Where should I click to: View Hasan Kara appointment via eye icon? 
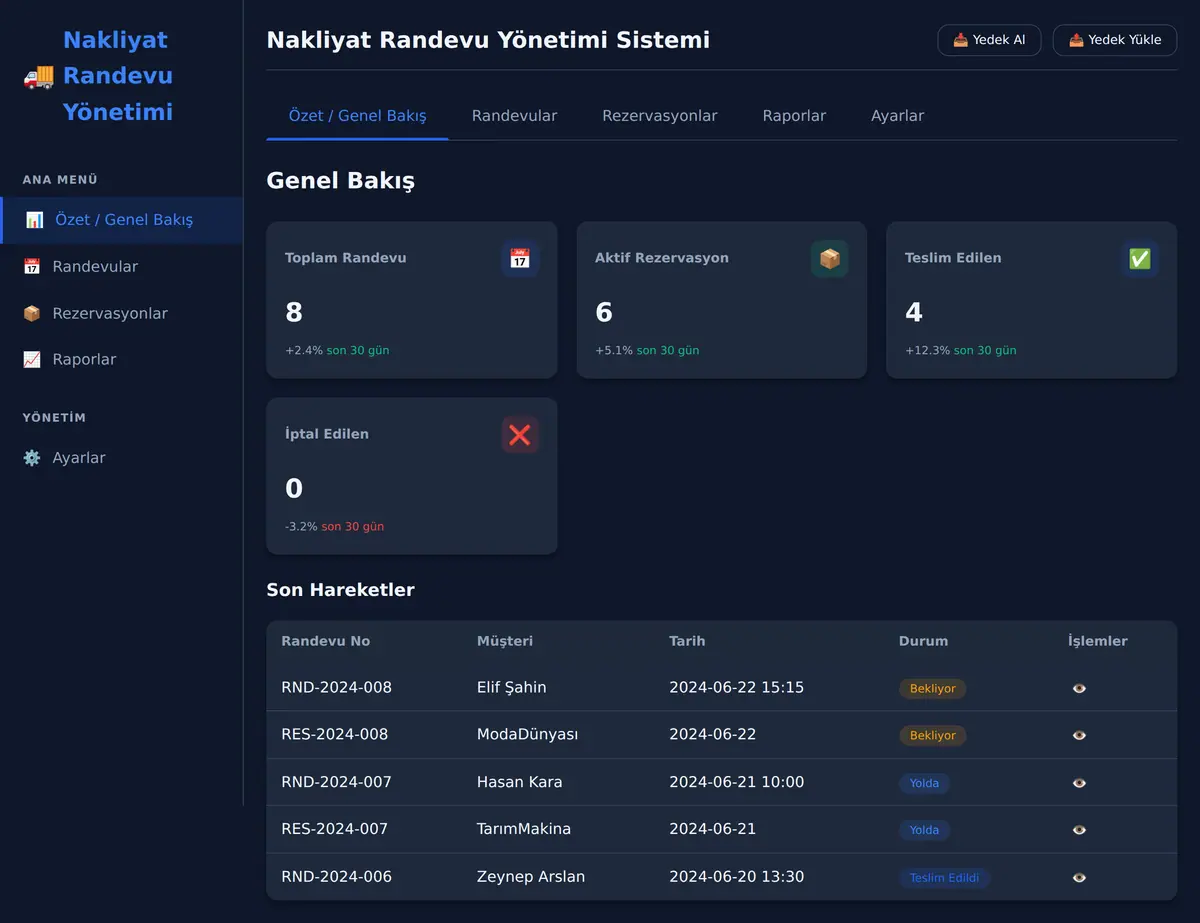coord(1079,783)
